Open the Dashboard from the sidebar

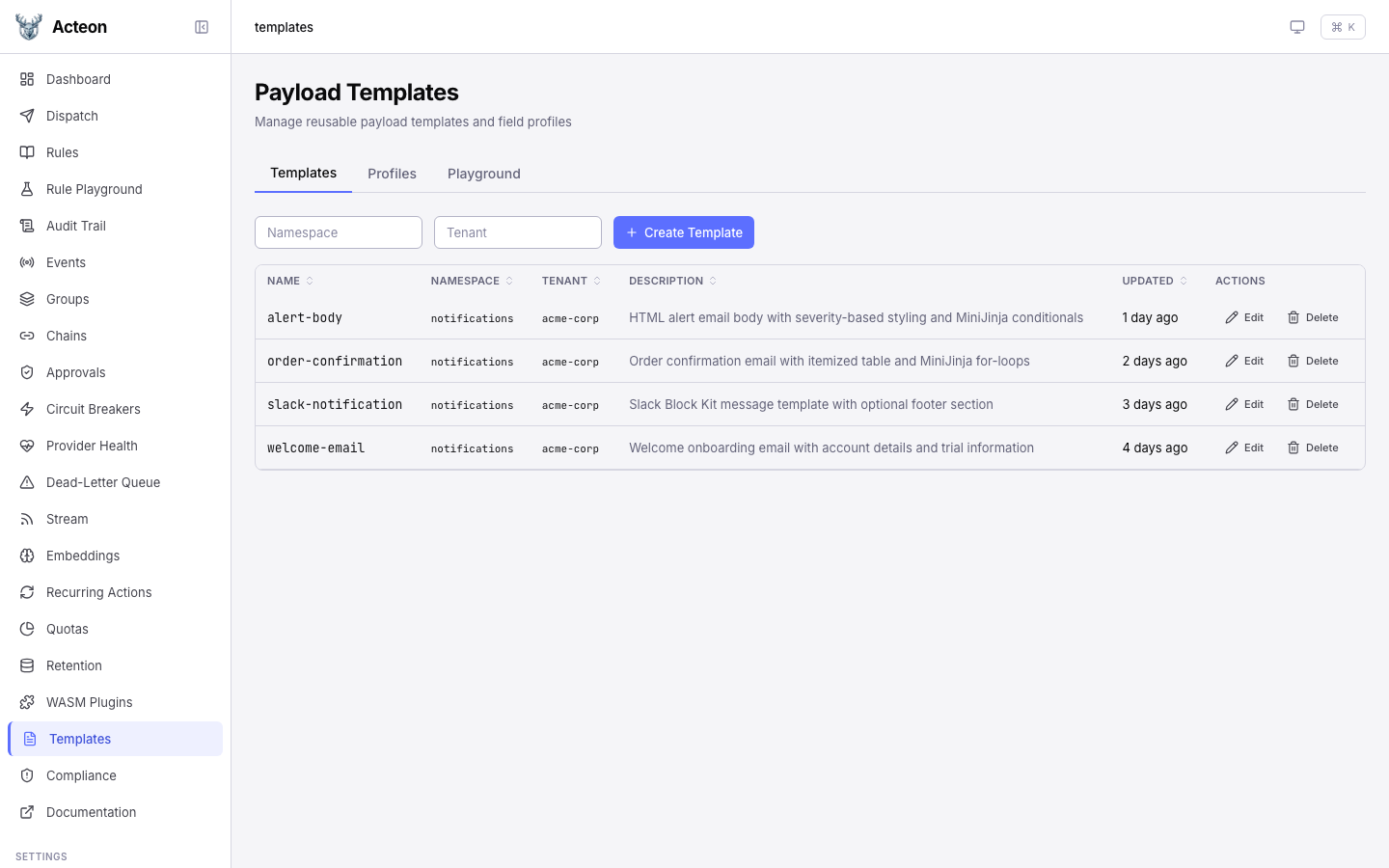point(78,79)
